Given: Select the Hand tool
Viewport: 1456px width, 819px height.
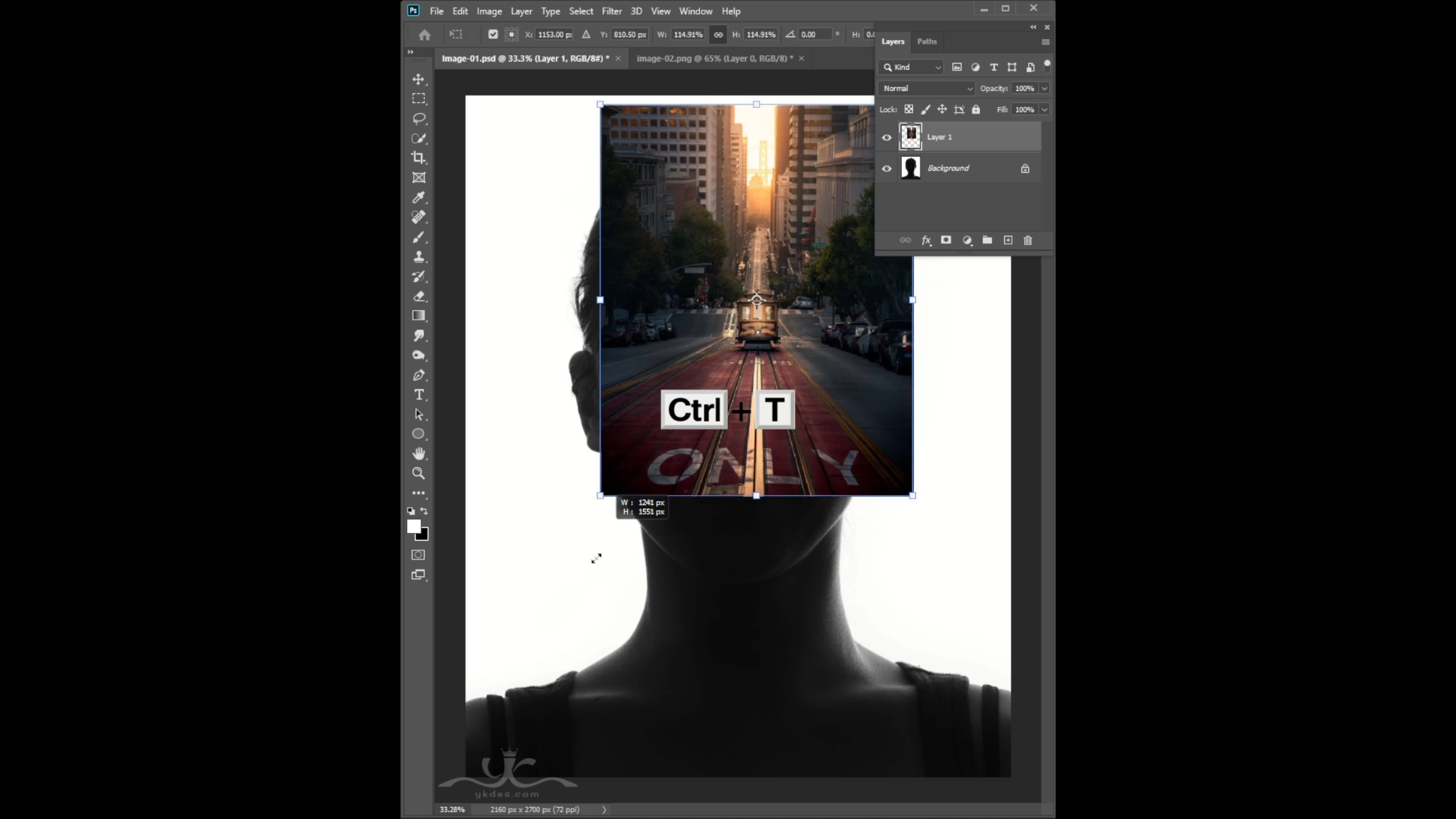Looking at the screenshot, I should pos(419,453).
